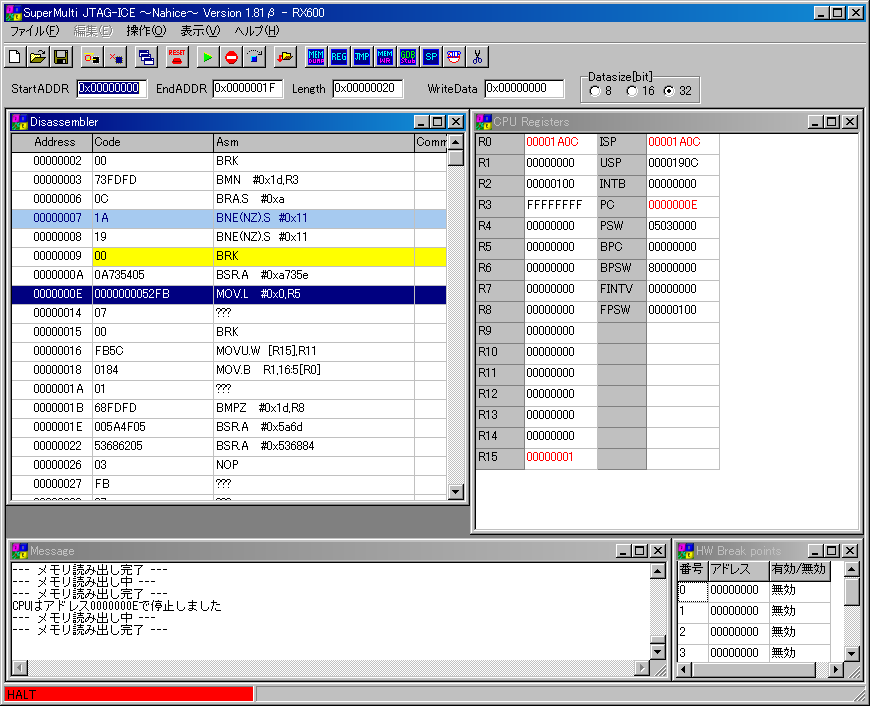Click the StartADDR input field

point(112,88)
